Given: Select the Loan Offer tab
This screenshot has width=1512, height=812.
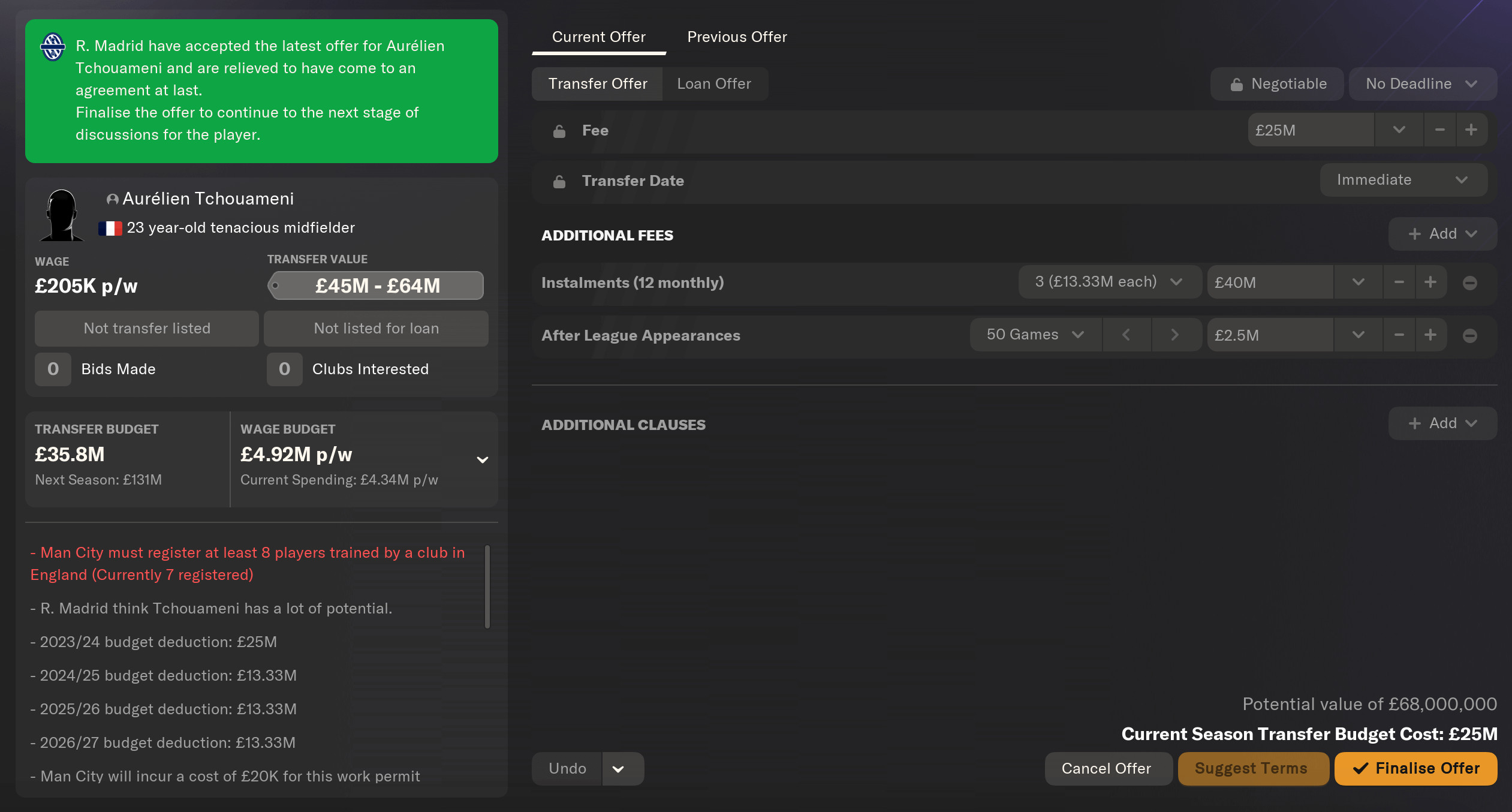Looking at the screenshot, I should 714,84.
